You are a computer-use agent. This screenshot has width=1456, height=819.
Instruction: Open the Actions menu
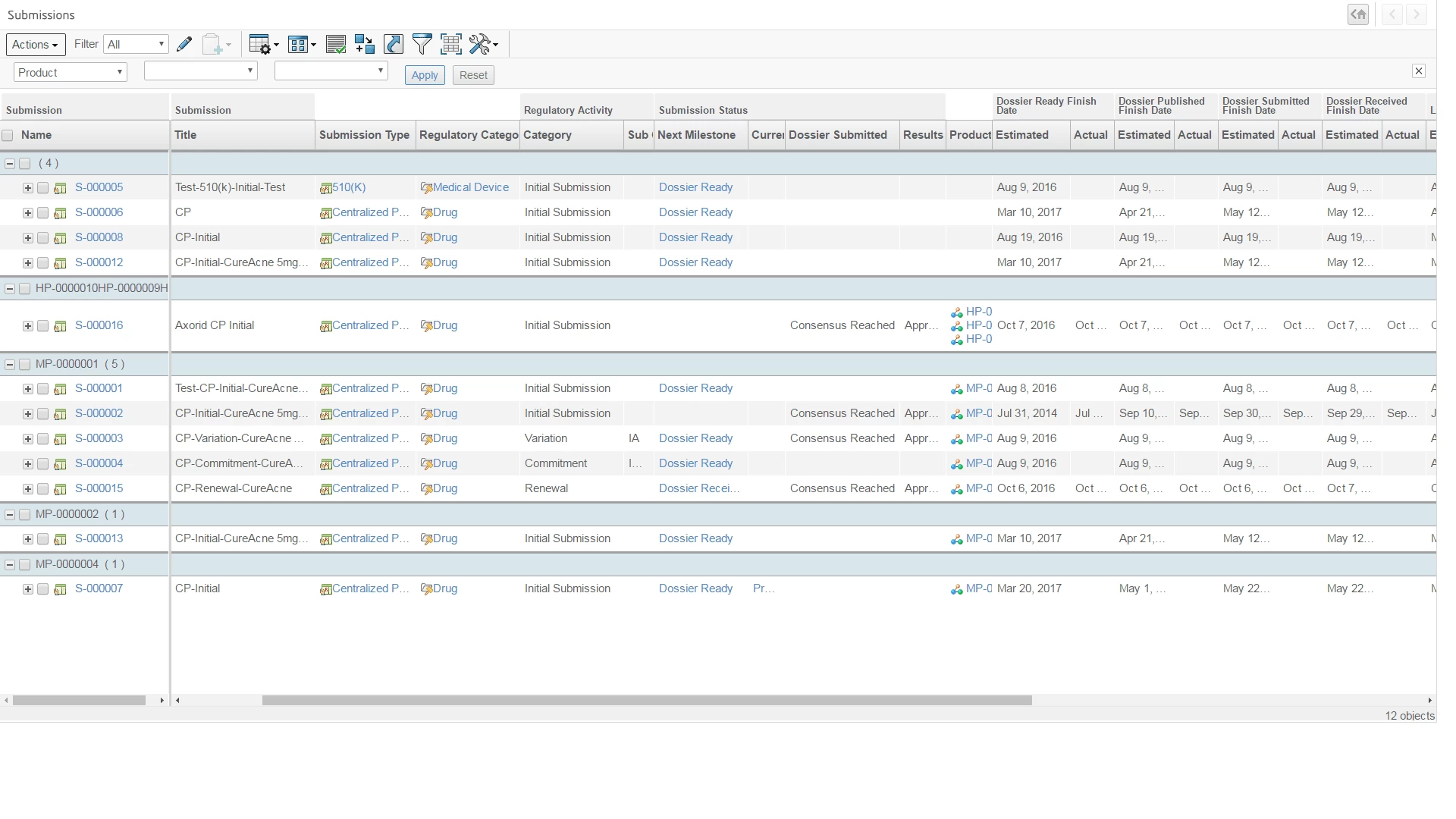coord(36,45)
